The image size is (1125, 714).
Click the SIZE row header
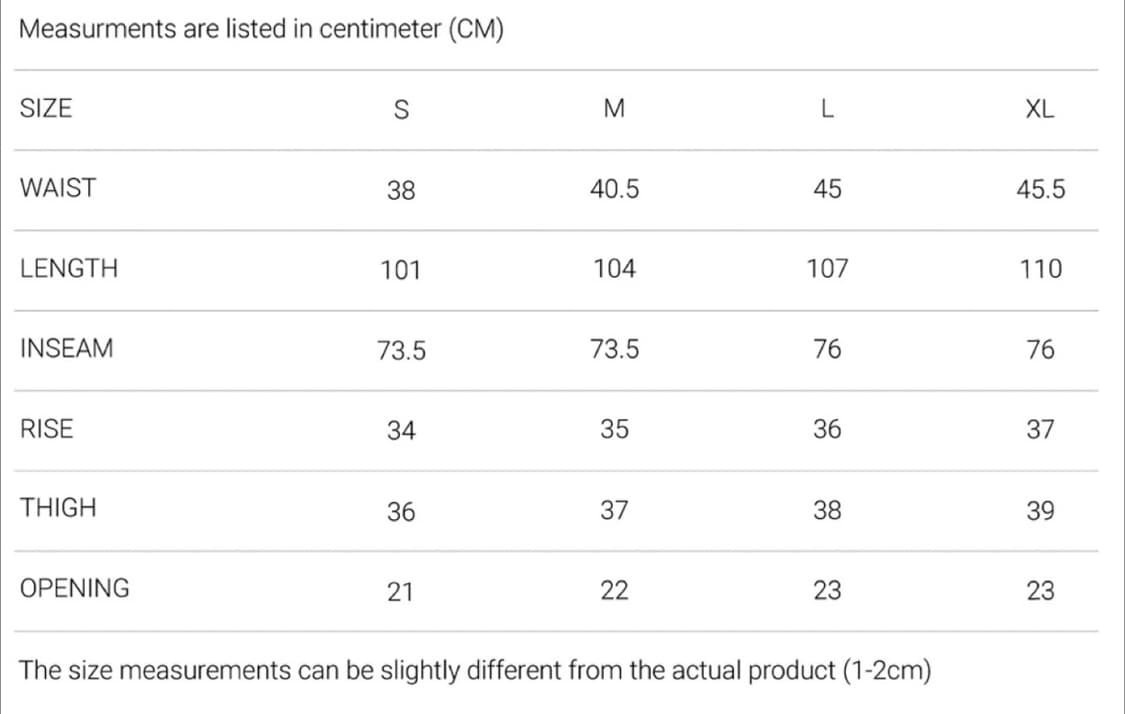point(46,108)
